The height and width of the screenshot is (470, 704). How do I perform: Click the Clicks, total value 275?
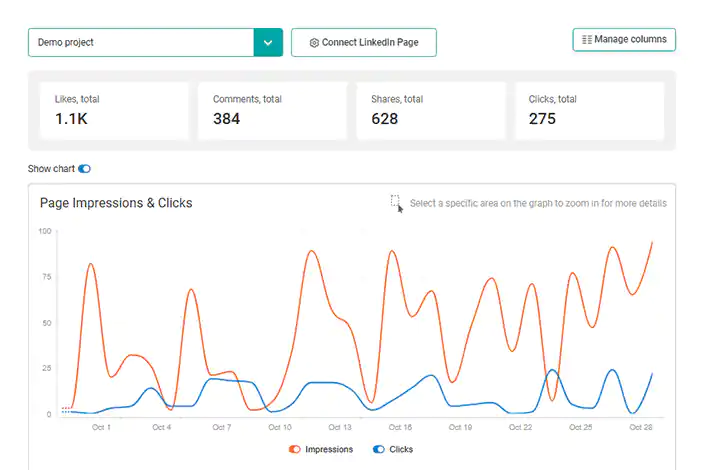pyautogui.click(x=542, y=119)
